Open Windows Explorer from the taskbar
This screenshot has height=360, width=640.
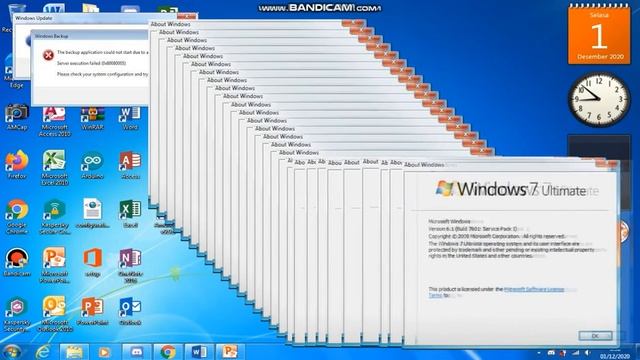pyautogui.click(x=74, y=351)
